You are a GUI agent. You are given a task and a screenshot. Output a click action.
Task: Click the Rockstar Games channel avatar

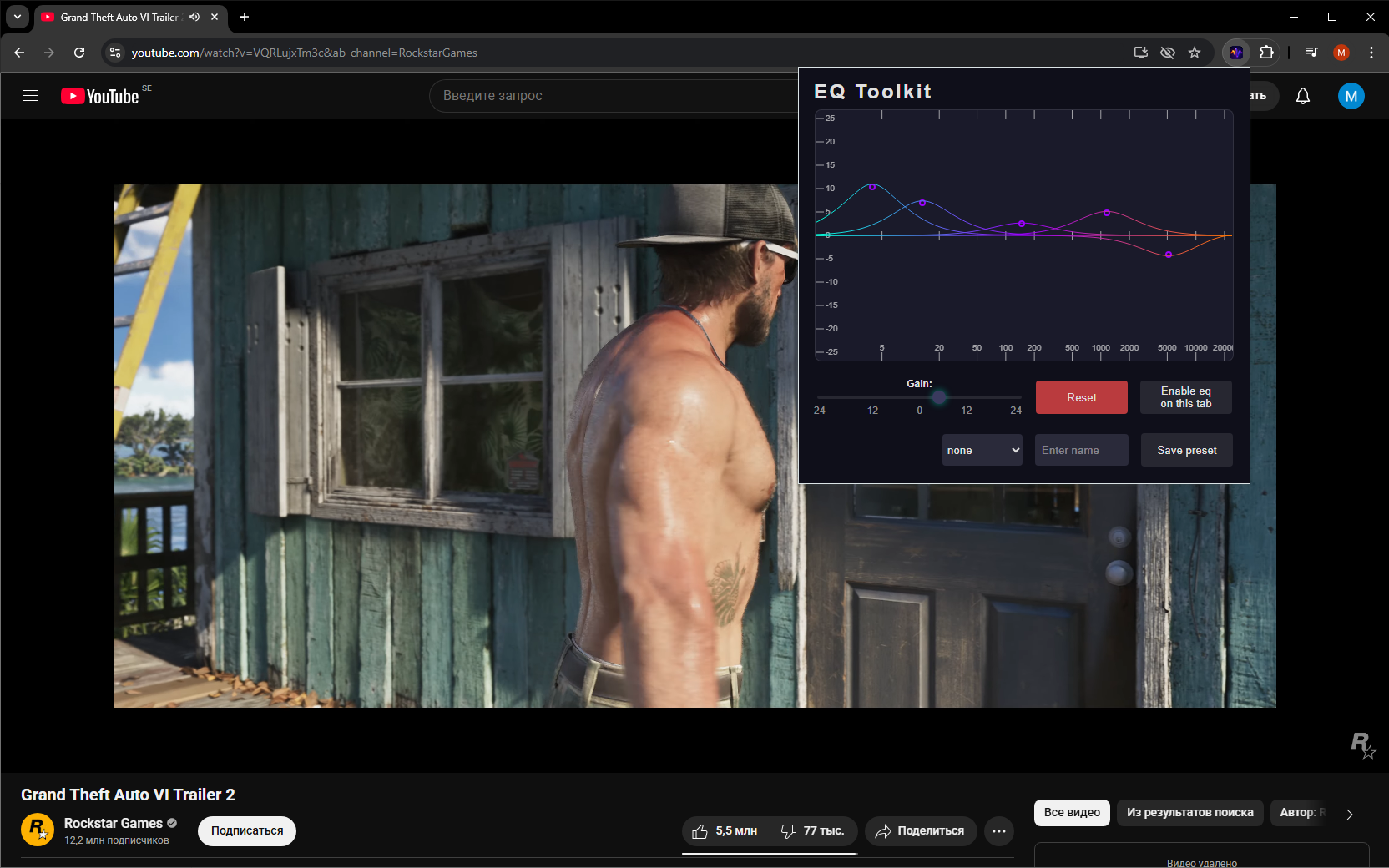(38, 830)
